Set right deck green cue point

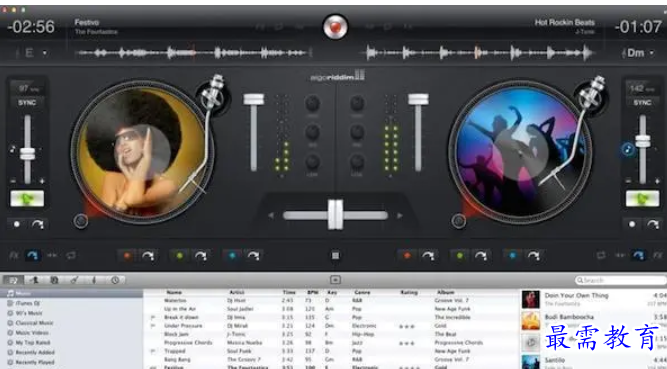click(459, 256)
